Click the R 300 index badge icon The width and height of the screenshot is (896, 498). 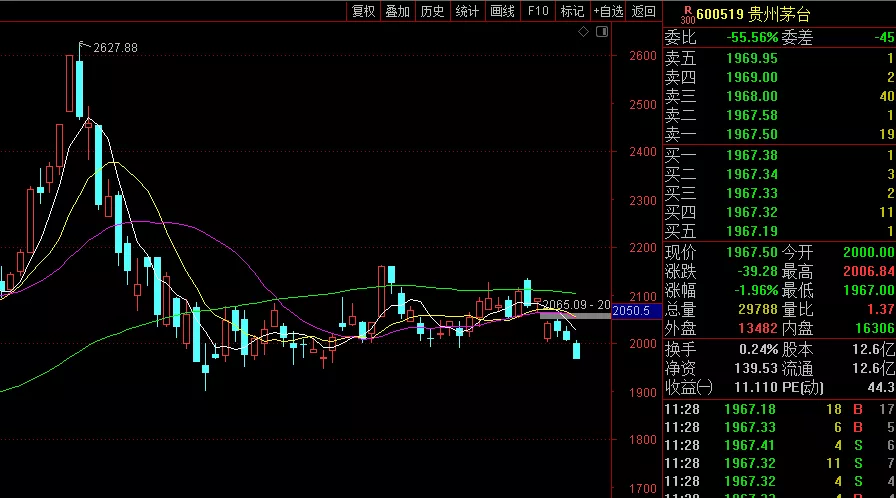click(x=687, y=15)
